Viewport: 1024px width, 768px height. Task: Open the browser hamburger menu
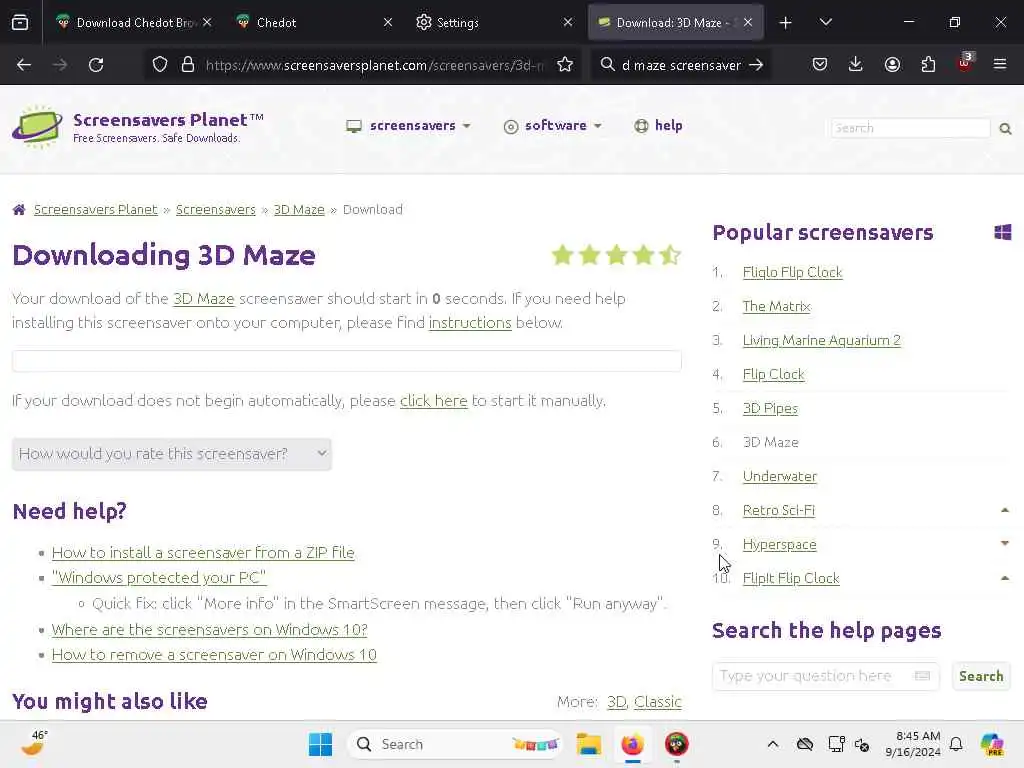pyautogui.click(x=1000, y=65)
